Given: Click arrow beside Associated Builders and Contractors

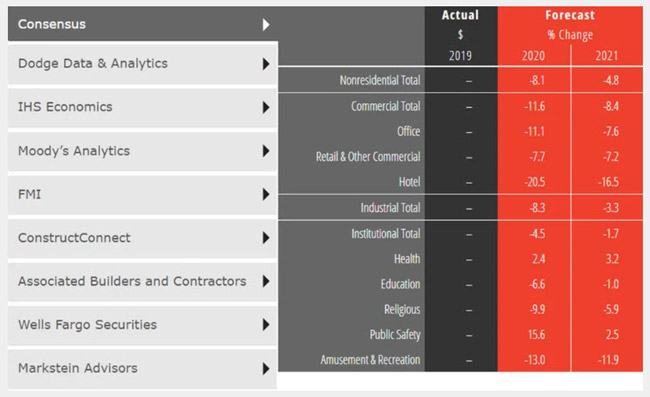Looking at the screenshot, I should click(266, 281).
